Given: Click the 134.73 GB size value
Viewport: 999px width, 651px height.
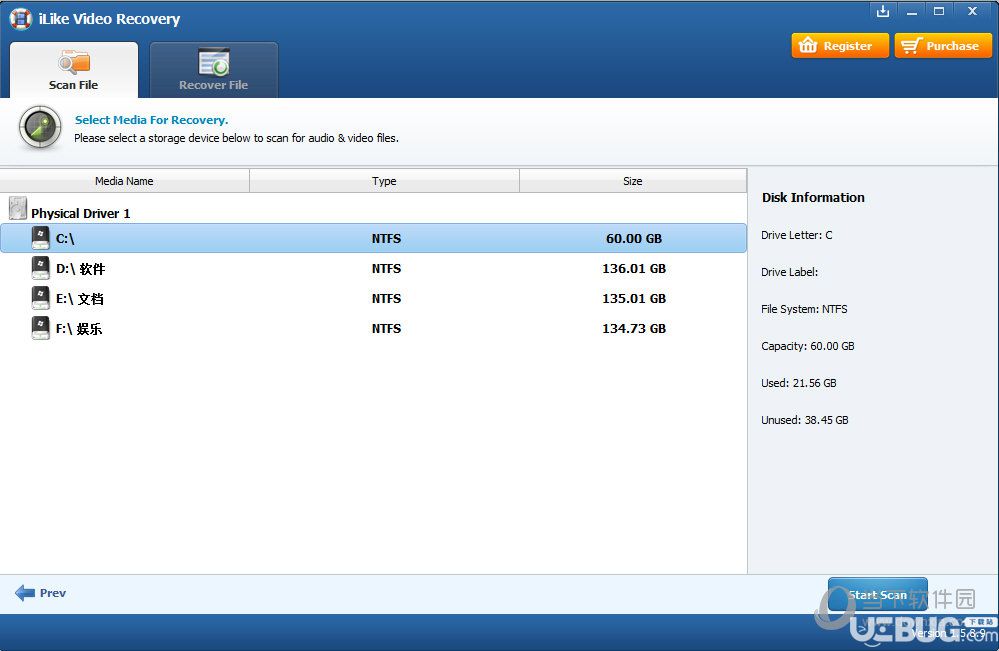Looking at the screenshot, I should (x=634, y=329).
